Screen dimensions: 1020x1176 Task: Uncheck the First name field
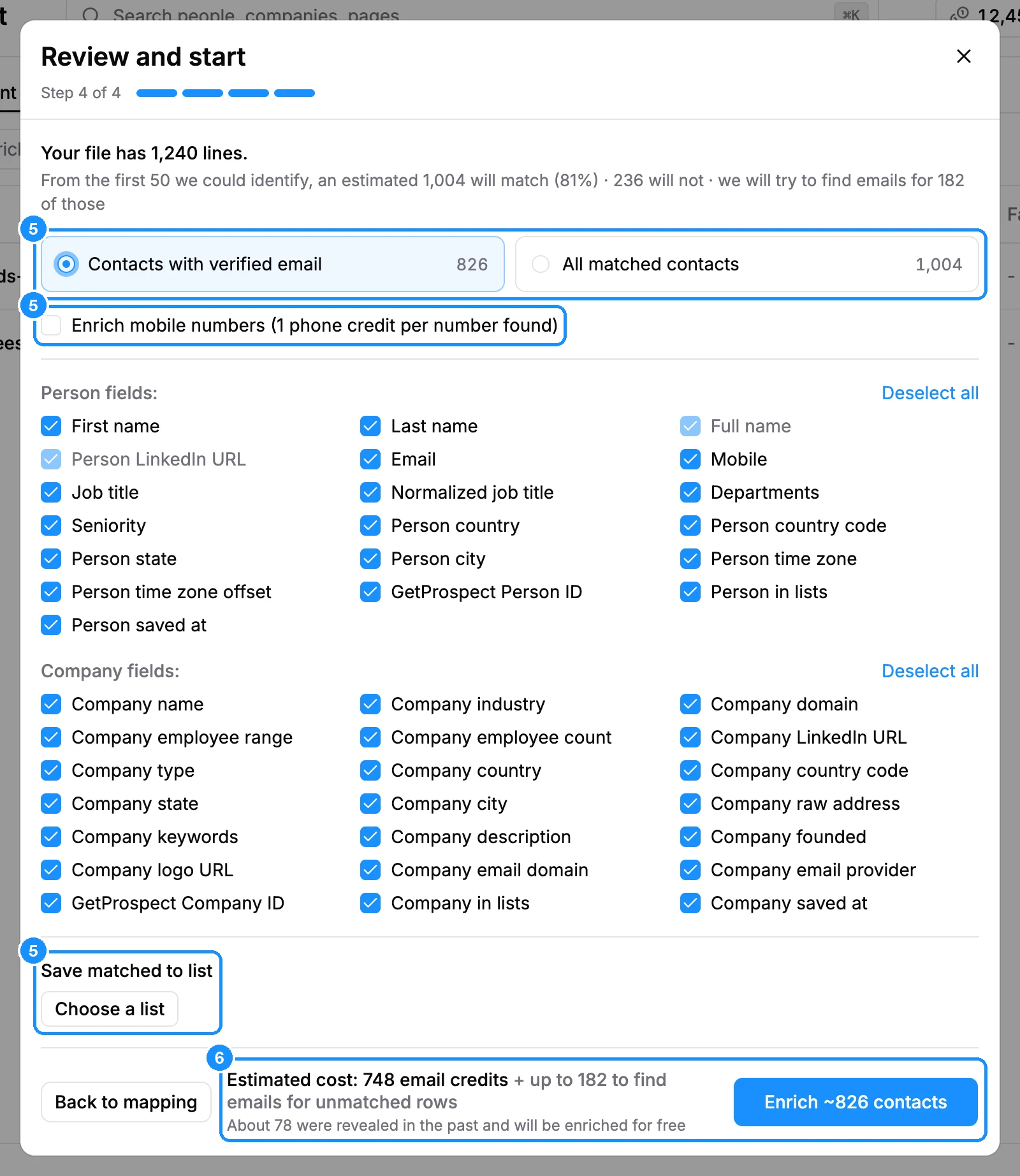[x=51, y=426]
